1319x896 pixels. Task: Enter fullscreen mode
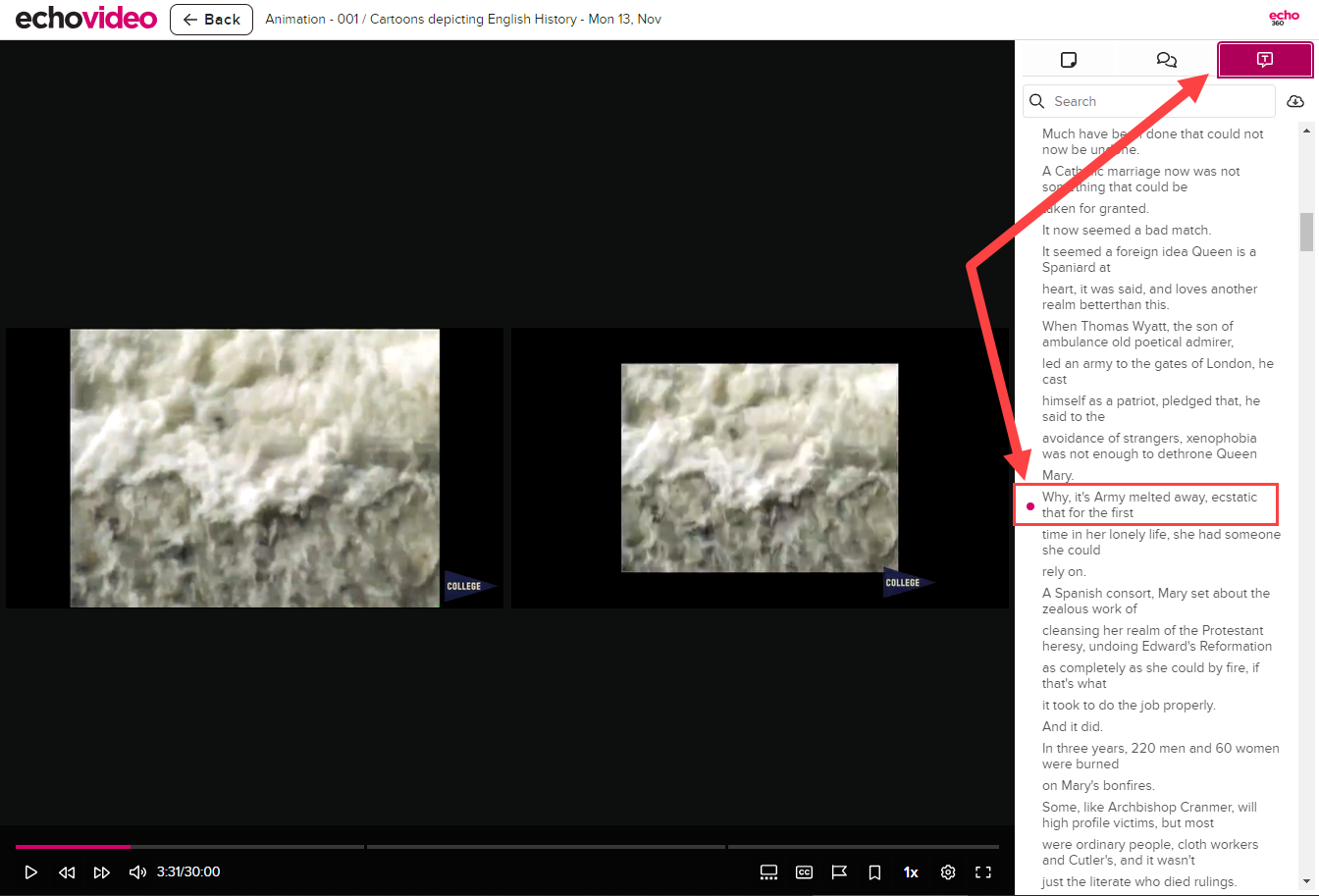tap(983, 871)
